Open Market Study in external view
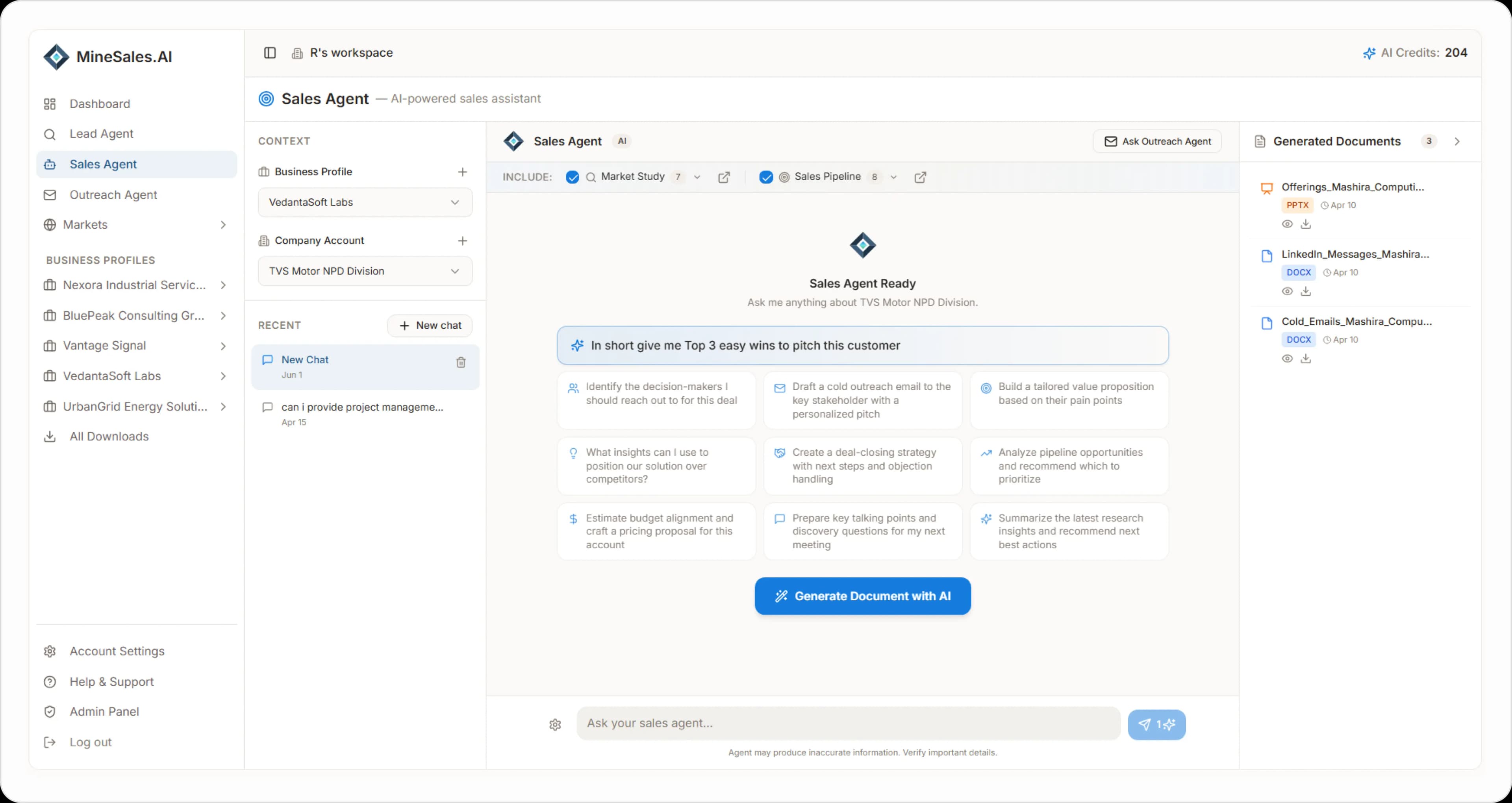This screenshot has width=1512, height=803. pos(724,177)
